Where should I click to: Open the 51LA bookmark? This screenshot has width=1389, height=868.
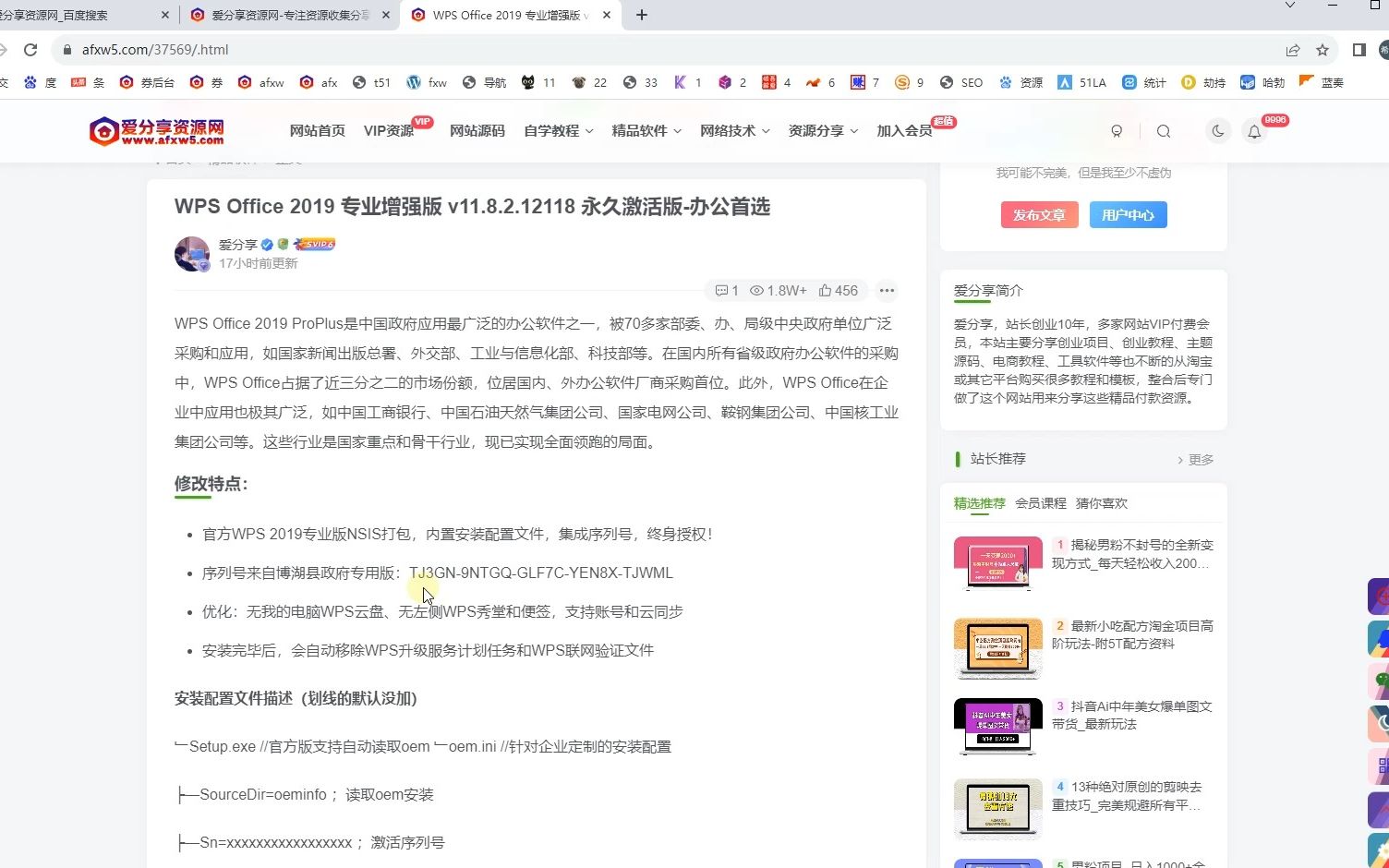[x=1082, y=82]
